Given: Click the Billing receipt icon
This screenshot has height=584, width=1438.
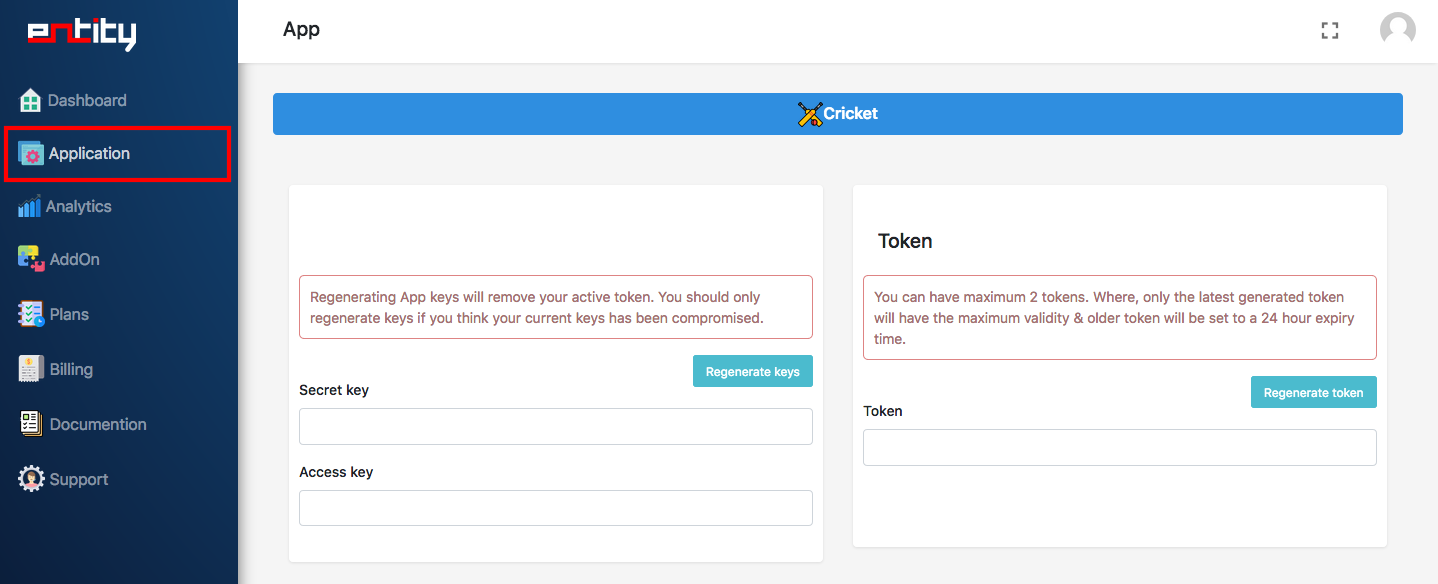Looking at the screenshot, I should [x=31, y=369].
